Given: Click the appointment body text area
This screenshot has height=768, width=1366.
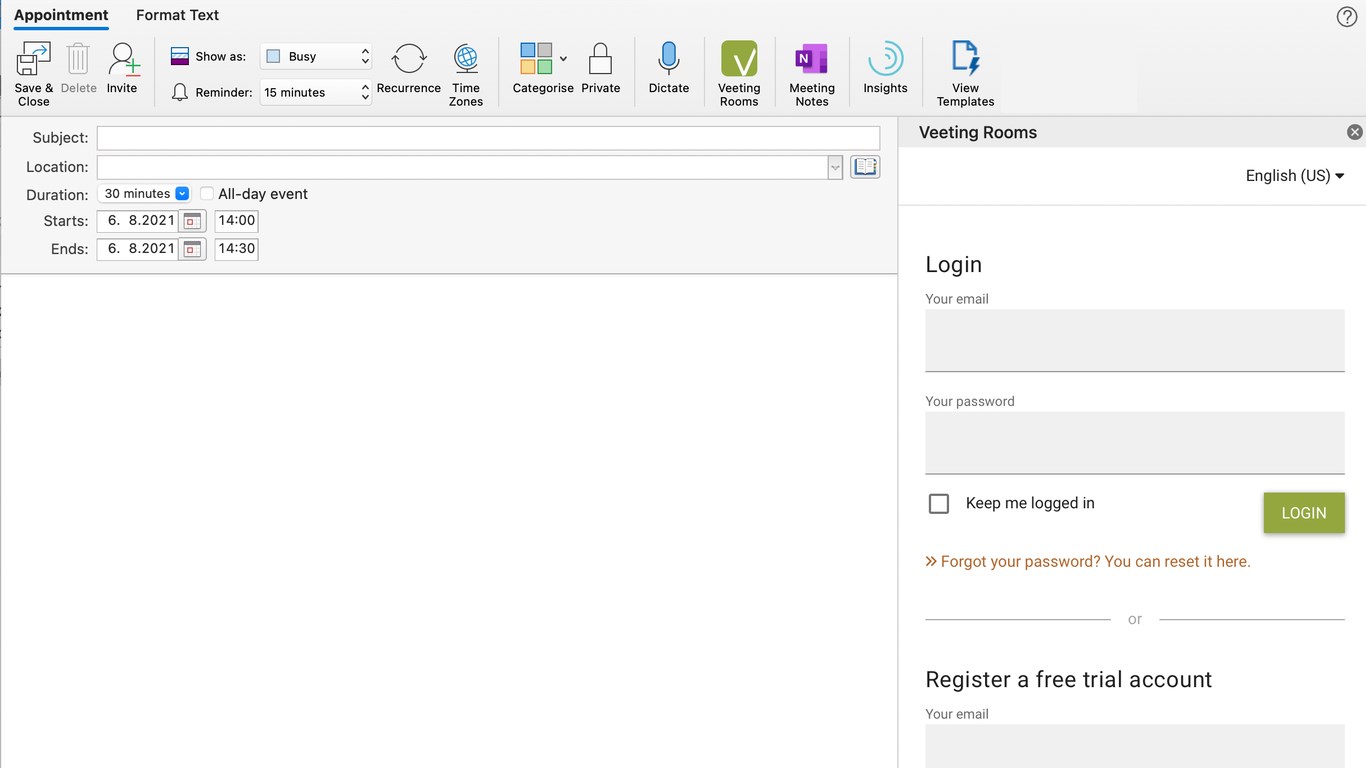Looking at the screenshot, I should pos(449,520).
